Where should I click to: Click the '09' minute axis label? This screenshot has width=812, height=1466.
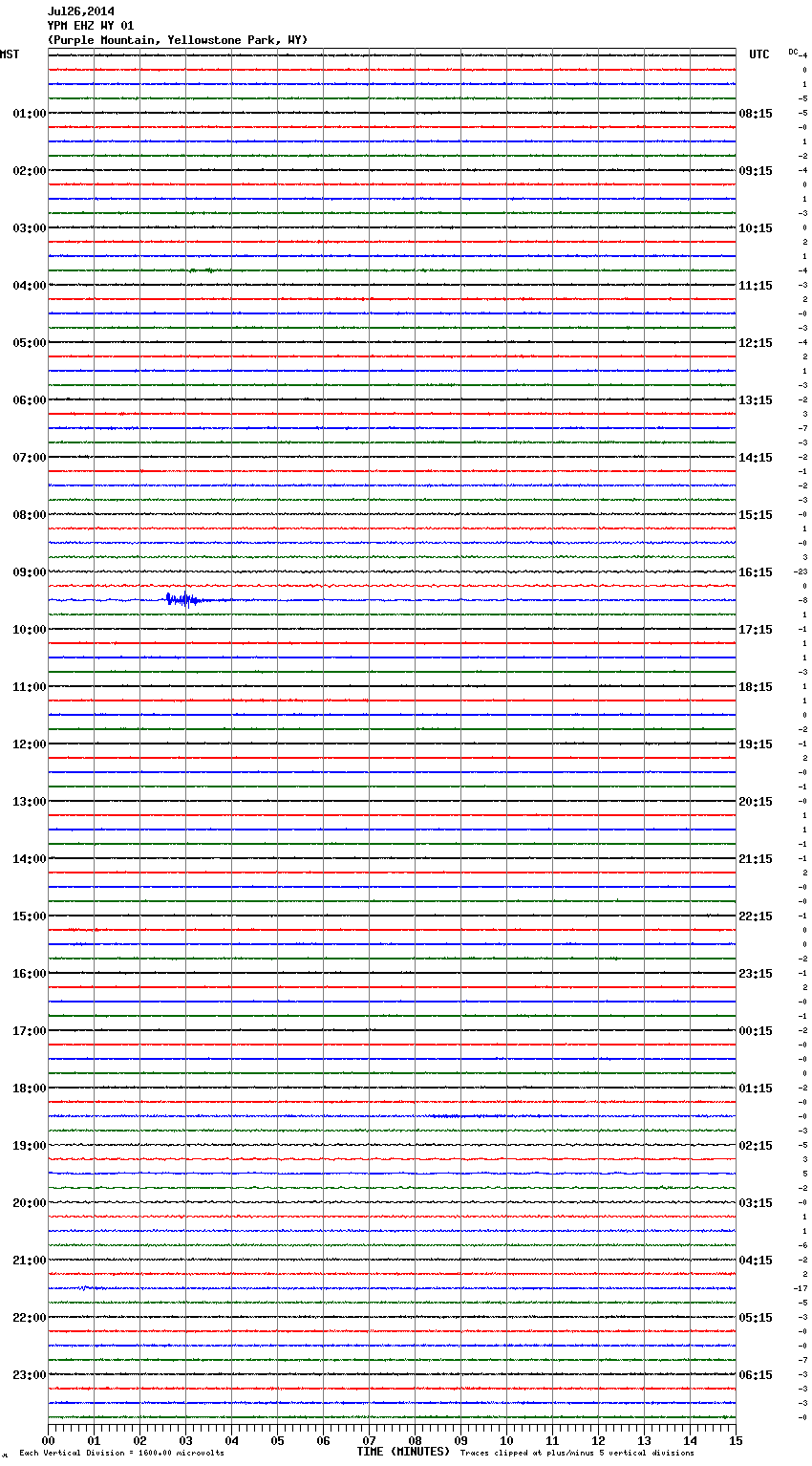(460, 1441)
